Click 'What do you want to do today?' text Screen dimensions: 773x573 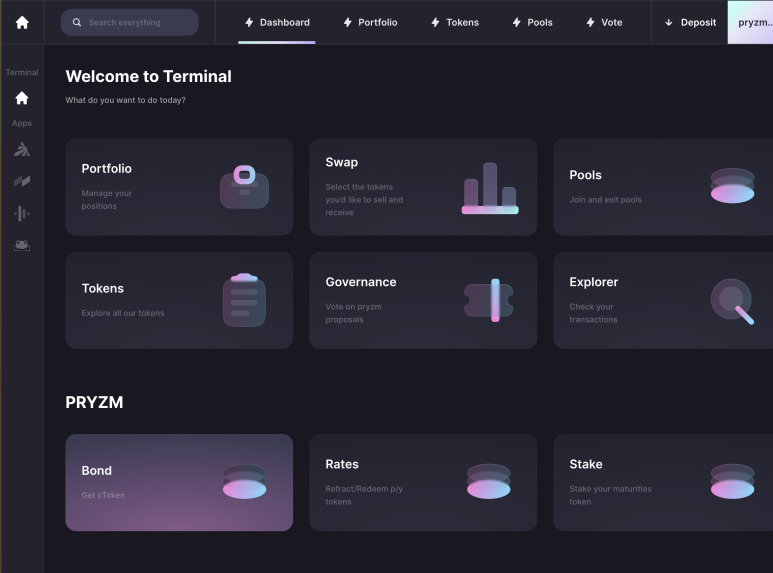pos(126,100)
